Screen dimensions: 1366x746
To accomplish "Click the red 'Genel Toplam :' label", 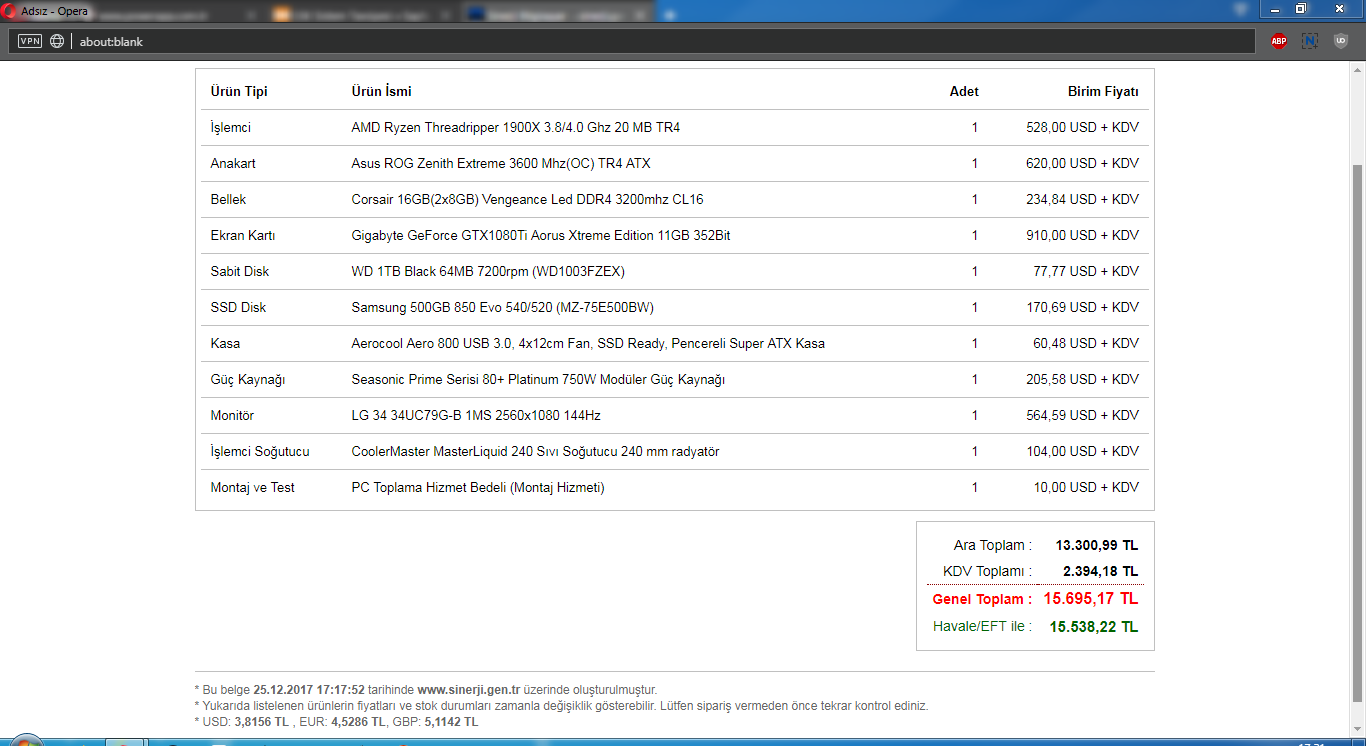I will click(982, 599).
